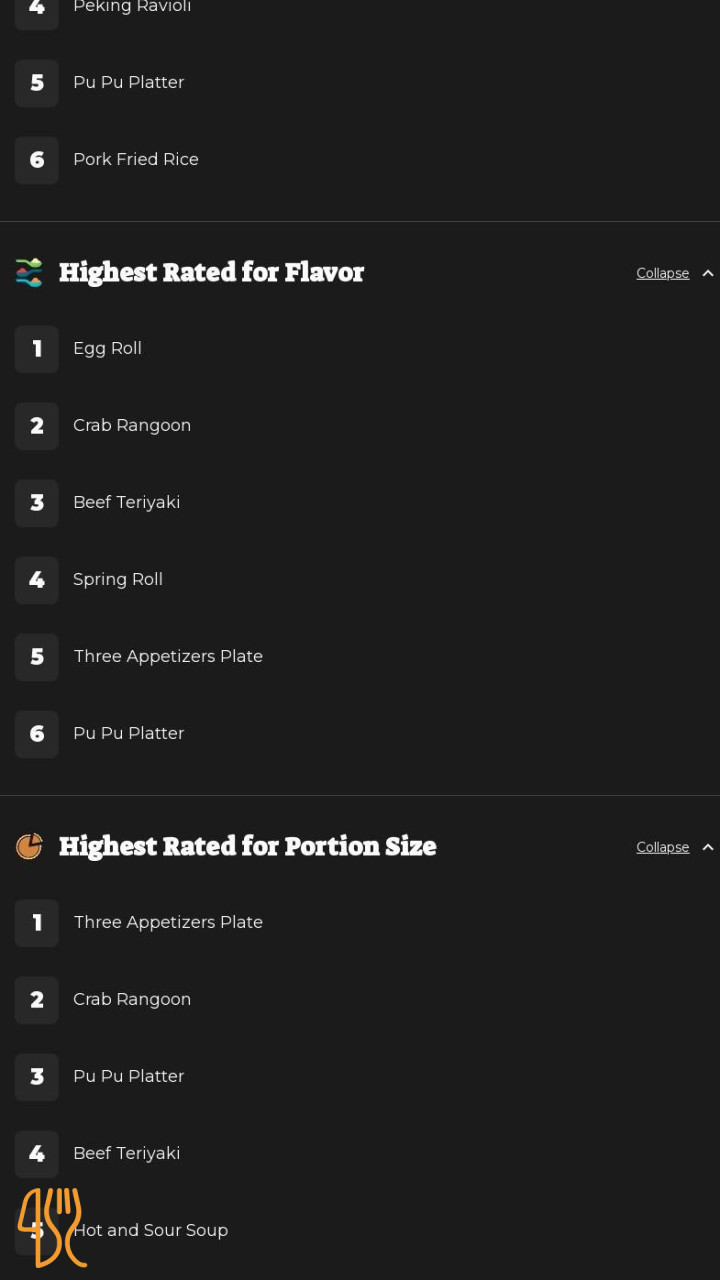The height and width of the screenshot is (1280, 720).
Task: Open Hot and Sour Soup item
Action: pos(151,1230)
